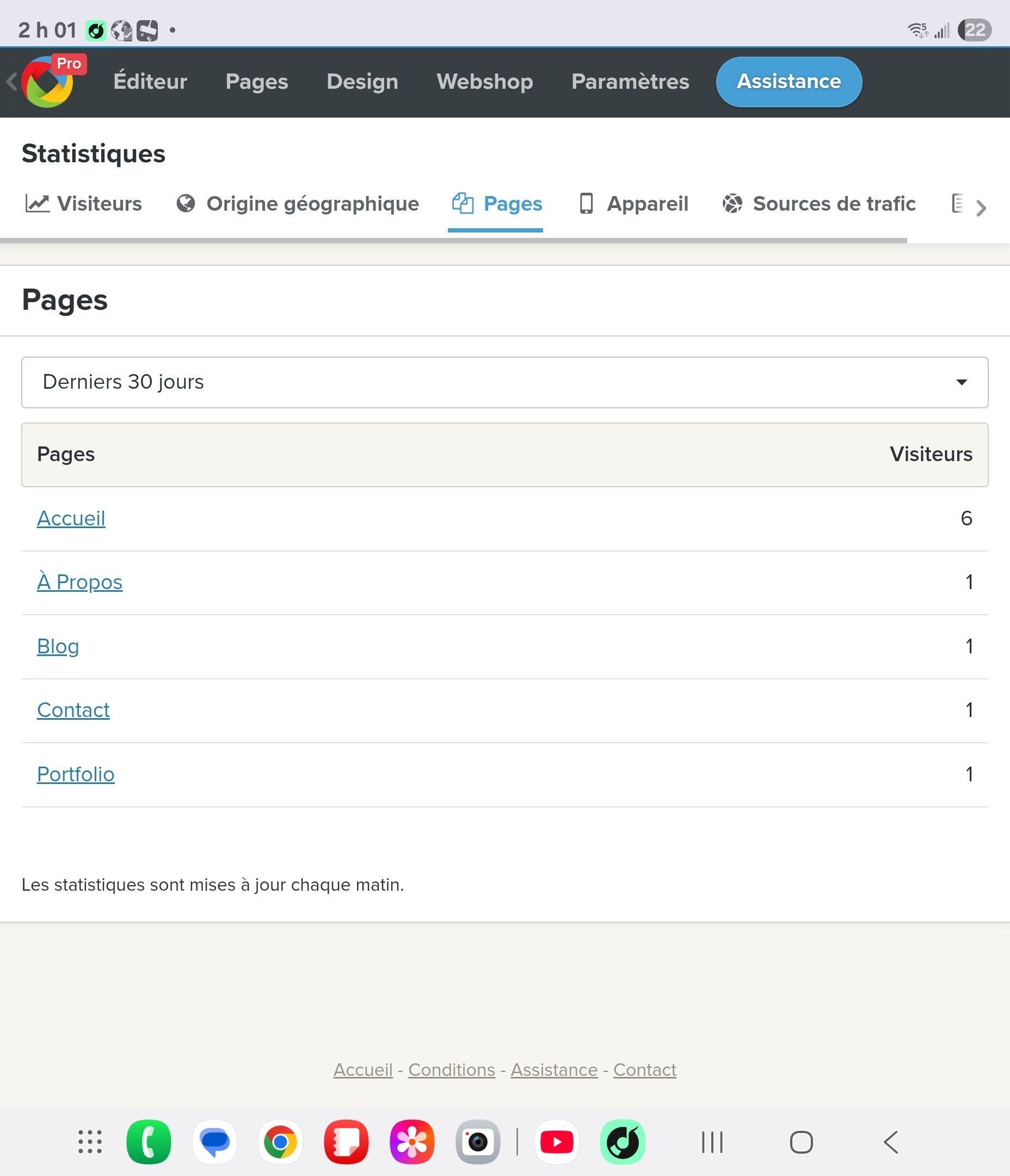Open the À Propos page link
The width and height of the screenshot is (1010, 1176).
coord(79,583)
